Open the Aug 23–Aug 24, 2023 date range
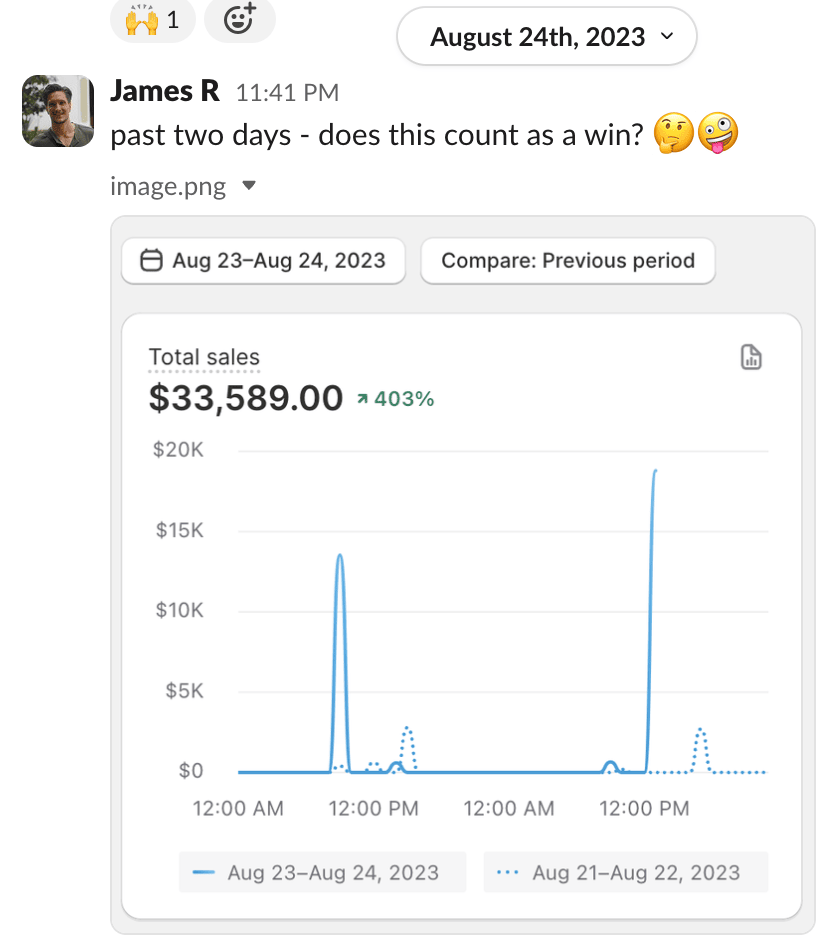Screen dimensions: 840x936 pyautogui.click(x=264, y=261)
